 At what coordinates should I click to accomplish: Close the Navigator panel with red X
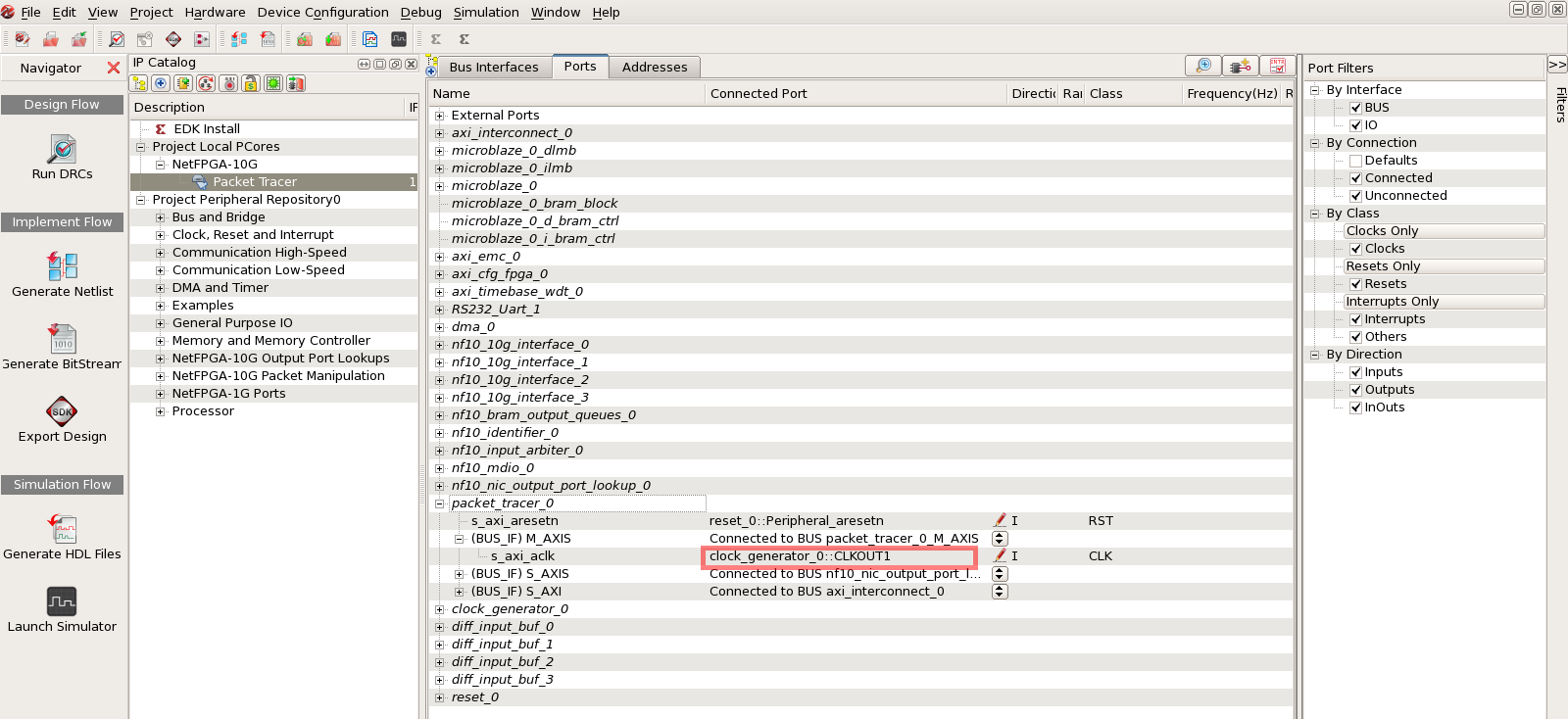point(114,68)
